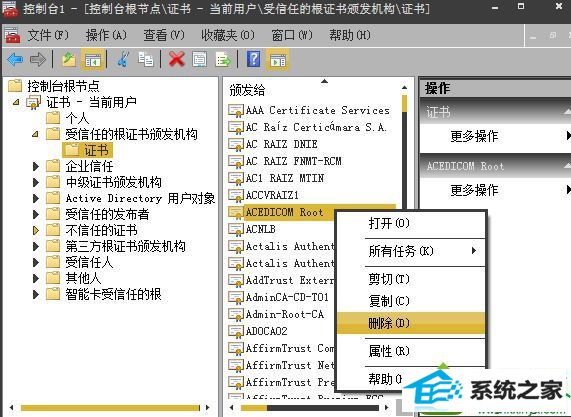Click the Copy icon in the toolbar
Screen dimensions: 571x417
coord(146,59)
